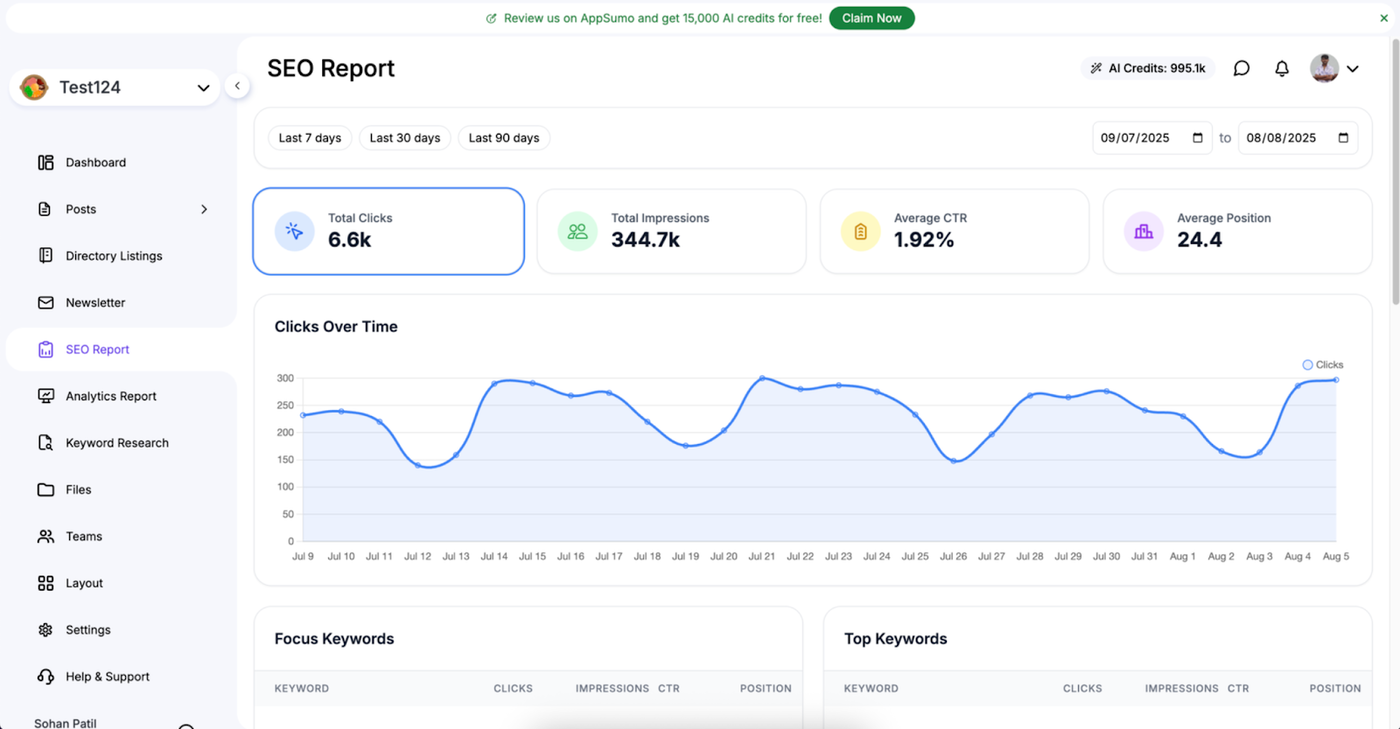Collapse the sidebar with arrow button
The width and height of the screenshot is (1400, 729).
tap(237, 86)
